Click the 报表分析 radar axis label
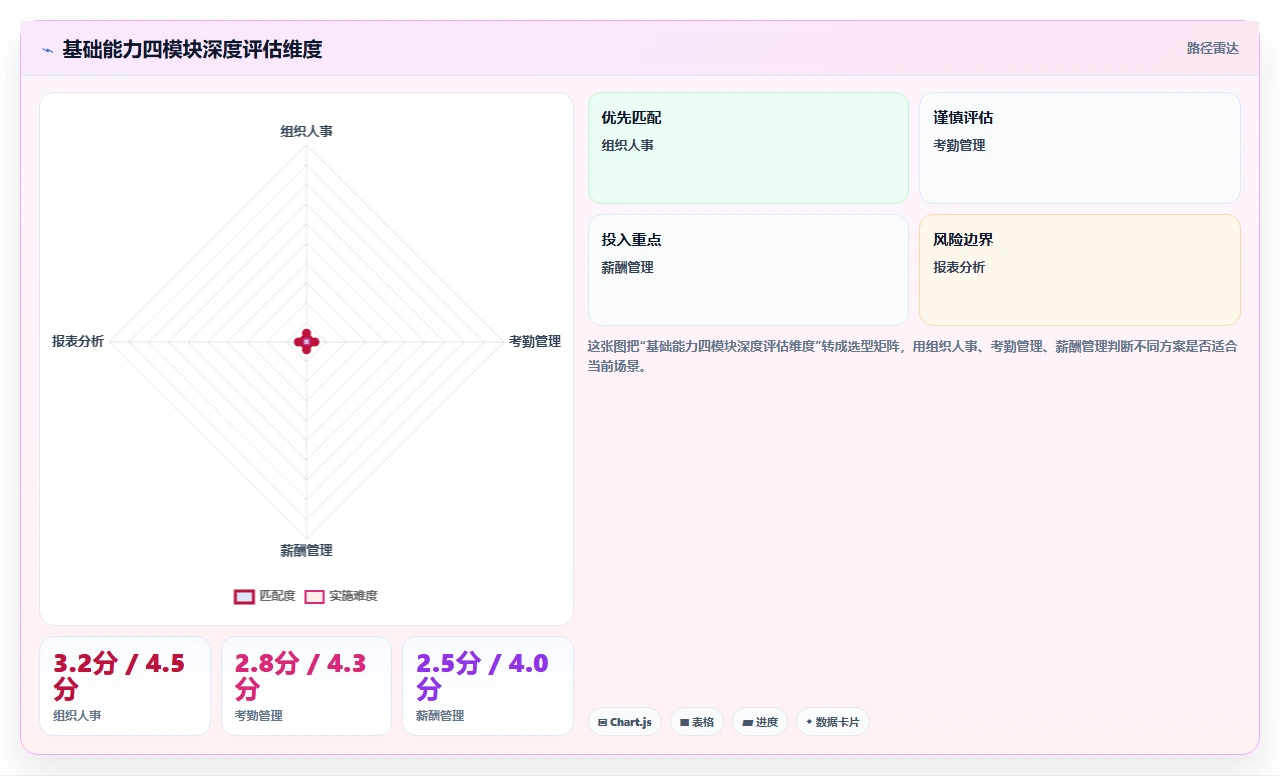This screenshot has height=776, width=1280. point(78,341)
